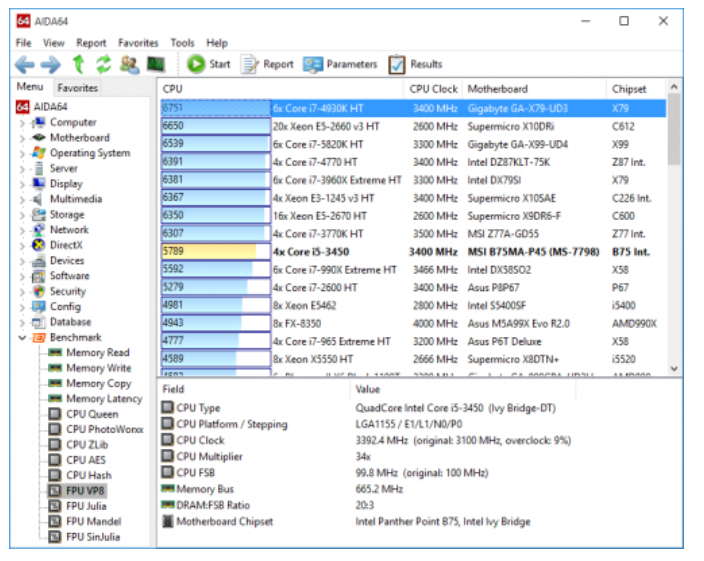The height and width of the screenshot is (561, 704).
Task: Start the benchmark with Start button
Action: pos(209,64)
